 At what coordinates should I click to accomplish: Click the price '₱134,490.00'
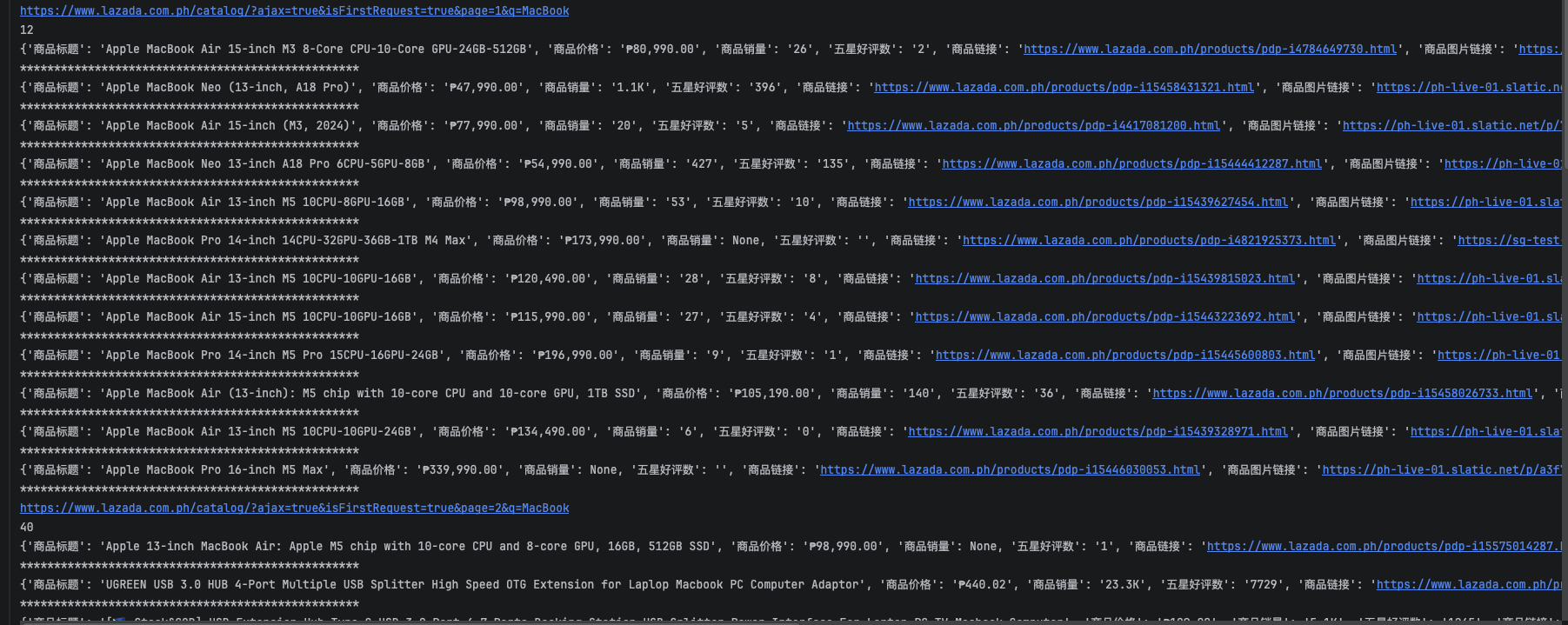(549, 432)
